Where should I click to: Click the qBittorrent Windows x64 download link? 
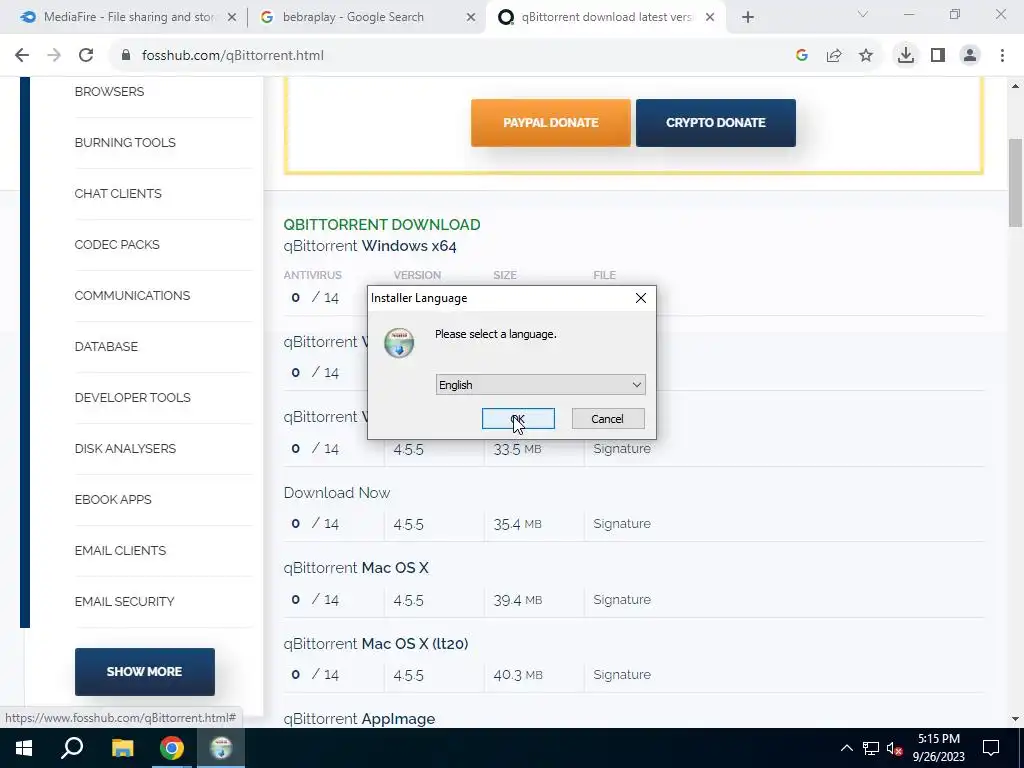coord(370,246)
